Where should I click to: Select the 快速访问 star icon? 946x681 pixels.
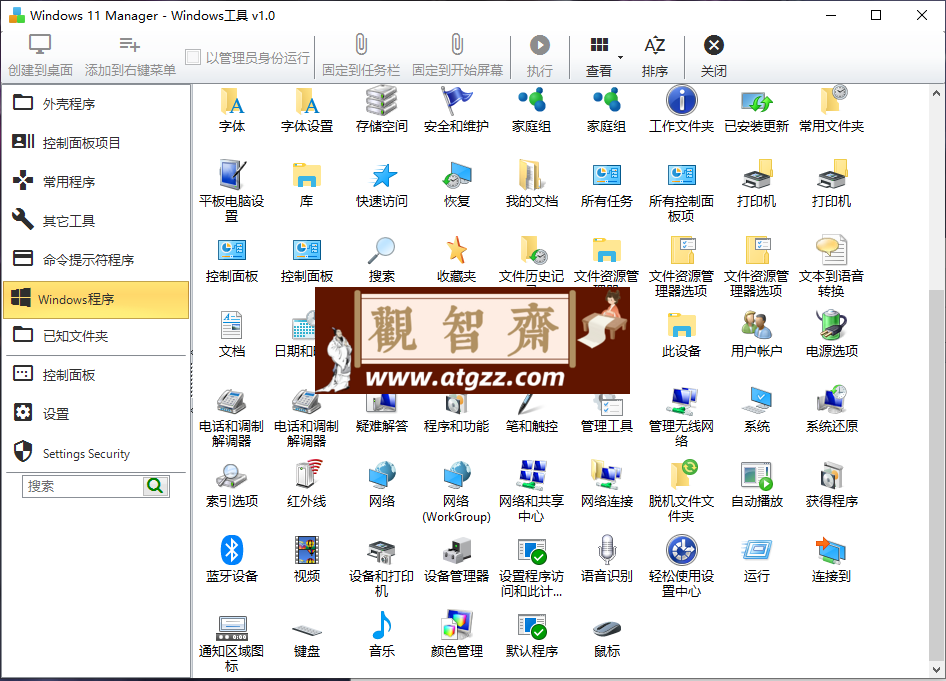(382, 185)
